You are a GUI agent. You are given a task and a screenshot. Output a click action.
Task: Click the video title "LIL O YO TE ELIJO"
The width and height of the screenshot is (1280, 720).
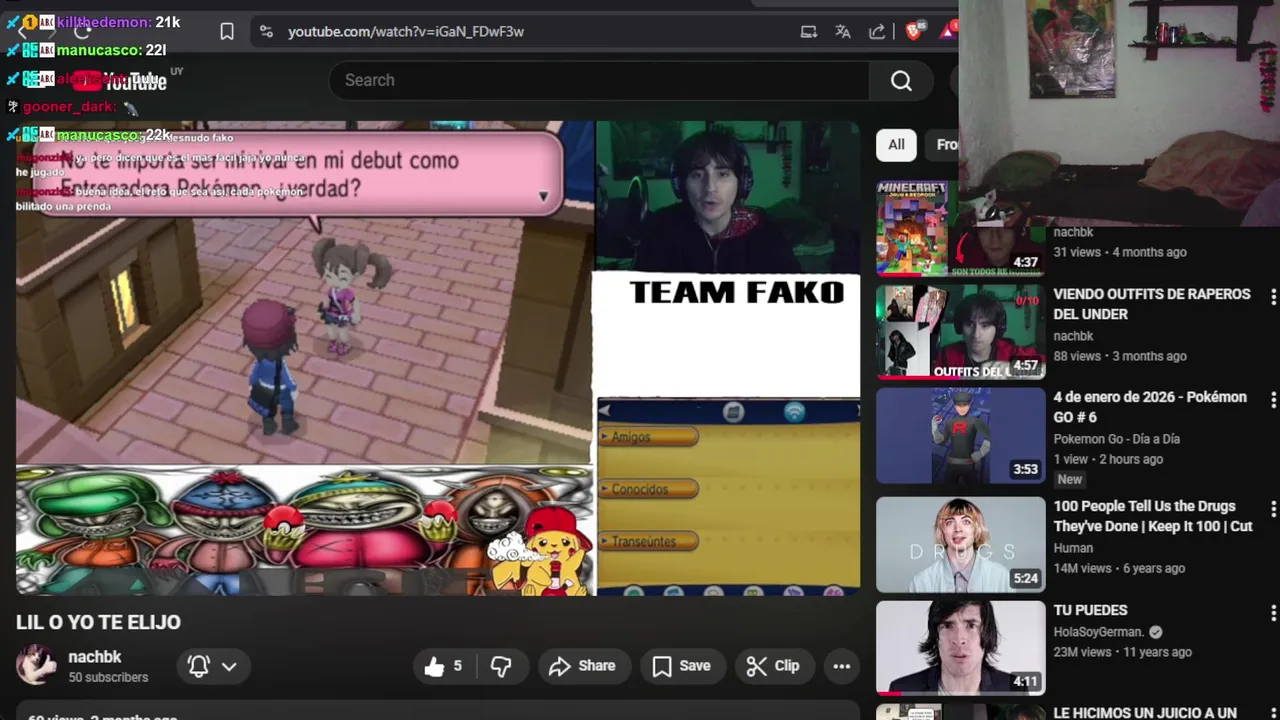coord(98,622)
